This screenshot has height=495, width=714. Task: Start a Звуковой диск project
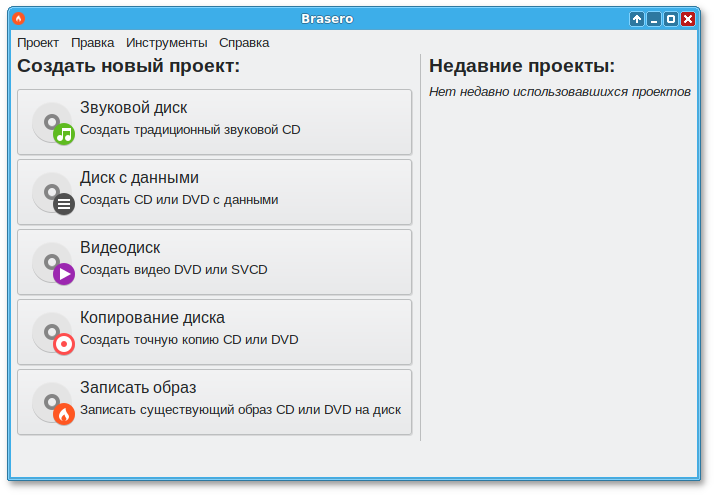(214, 122)
